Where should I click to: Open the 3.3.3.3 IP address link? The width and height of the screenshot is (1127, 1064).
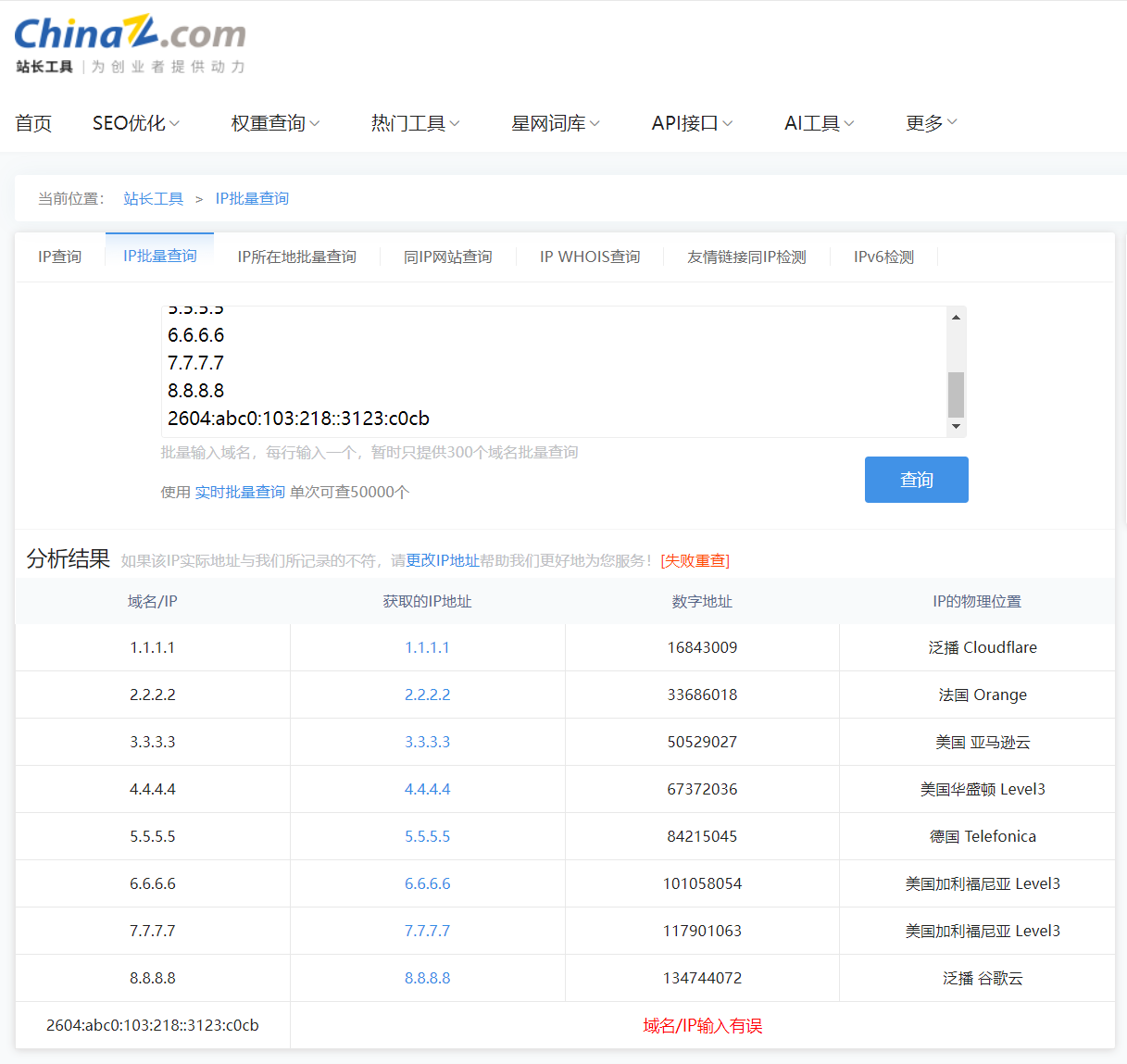coord(427,742)
